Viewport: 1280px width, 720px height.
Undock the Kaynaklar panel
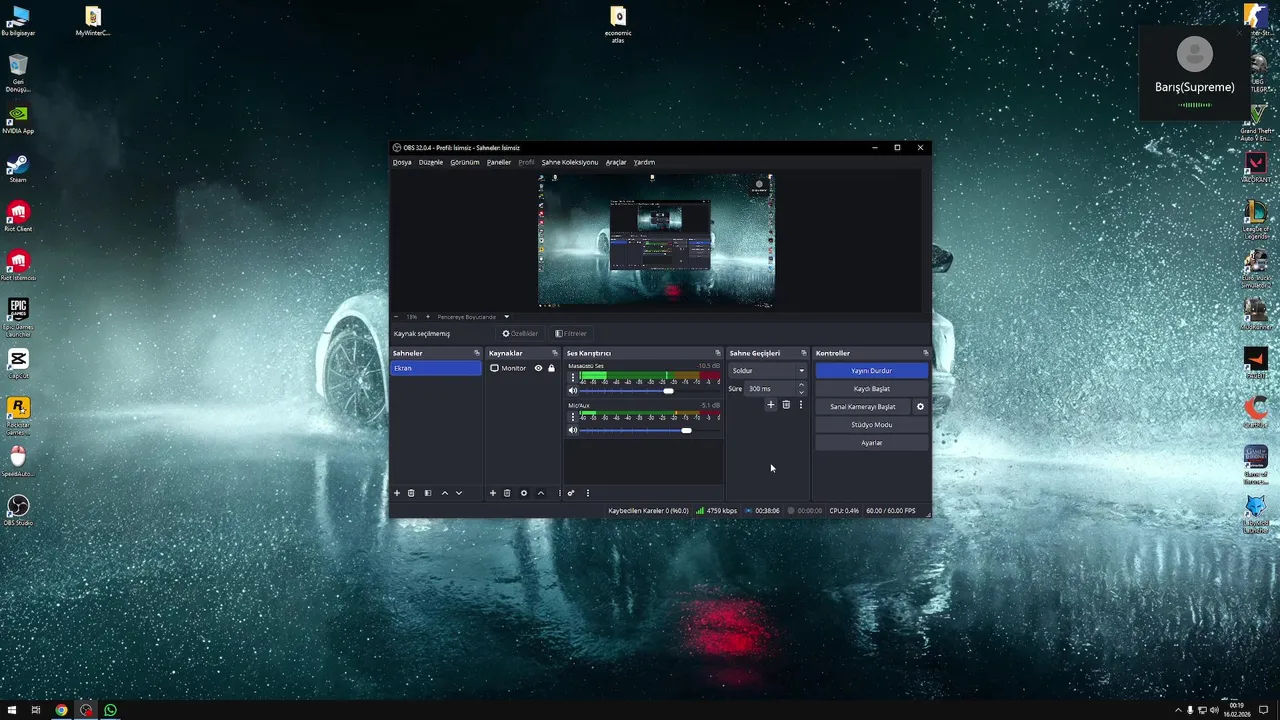point(555,353)
